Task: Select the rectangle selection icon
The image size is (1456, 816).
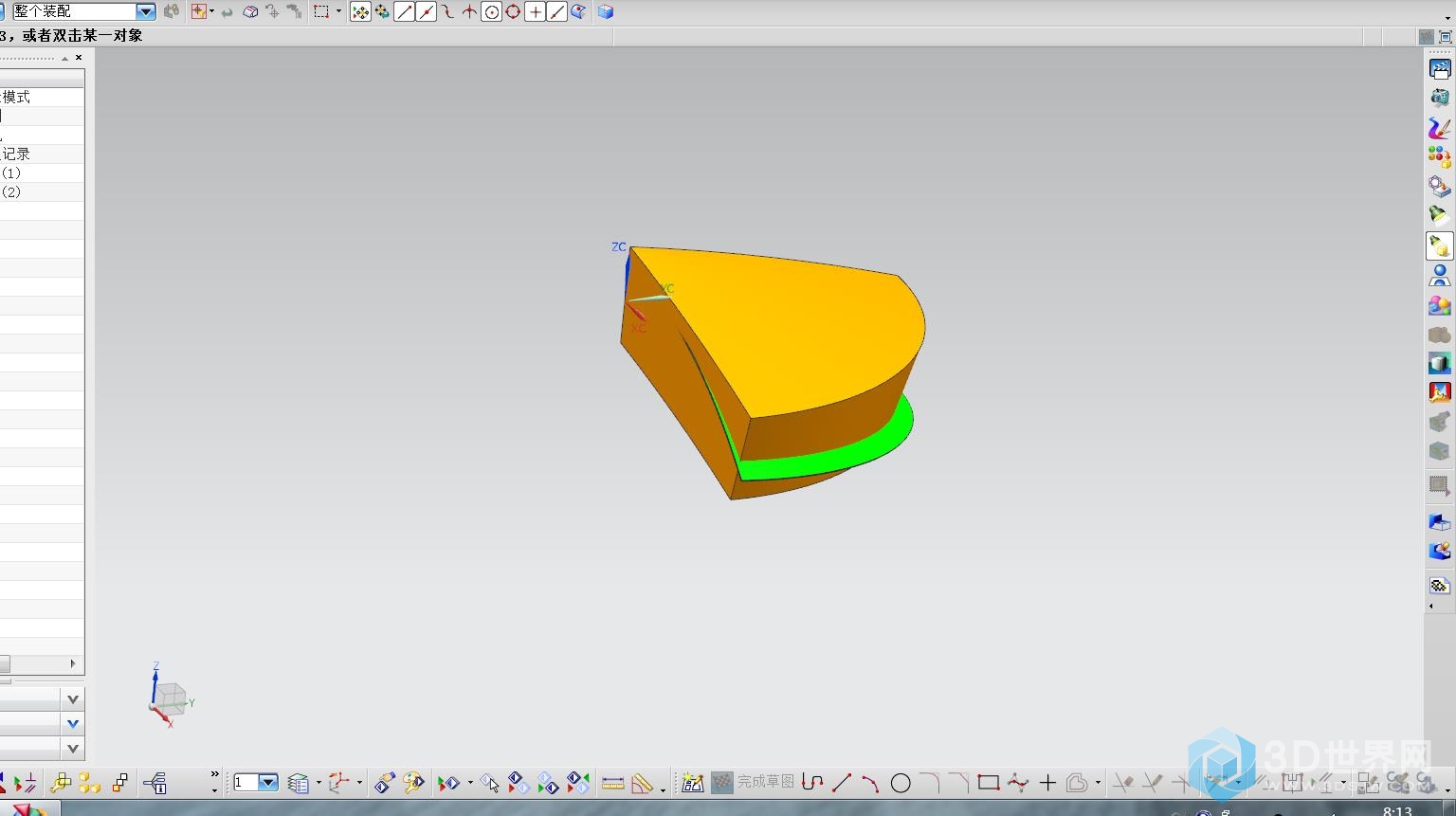Action: [321, 11]
